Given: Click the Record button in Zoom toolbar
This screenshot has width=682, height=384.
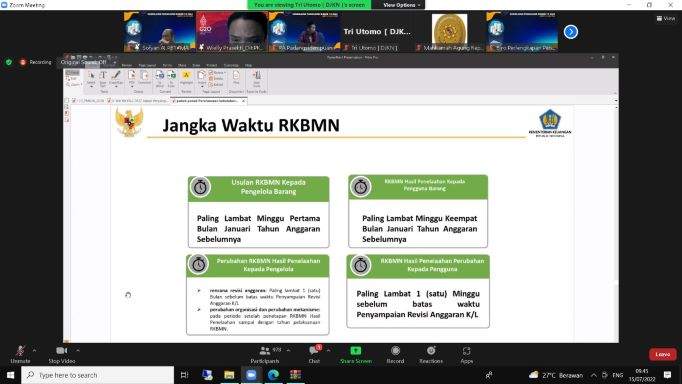Looking at the screenshot, I should pos(395,354).
